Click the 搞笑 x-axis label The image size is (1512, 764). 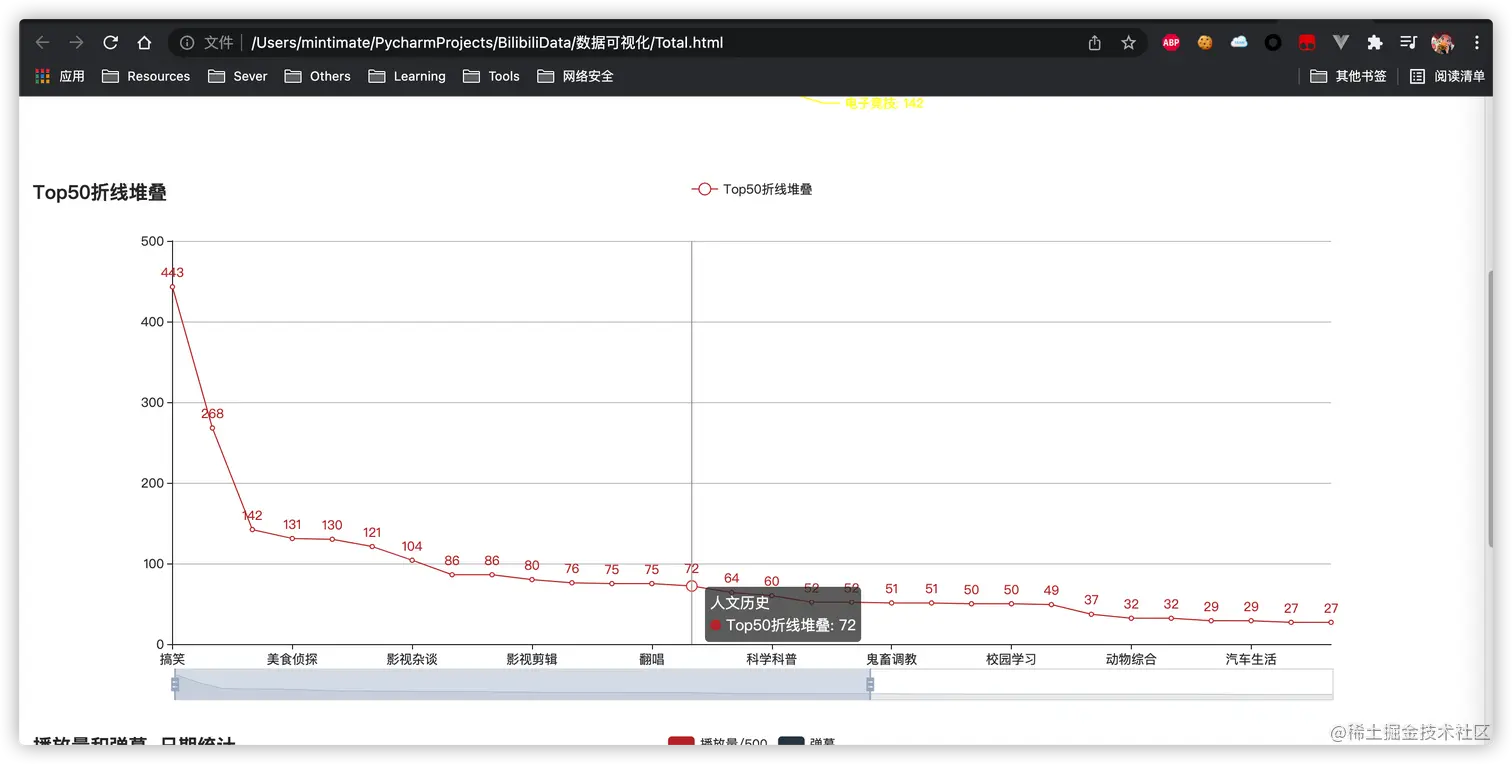pos(172,660)
